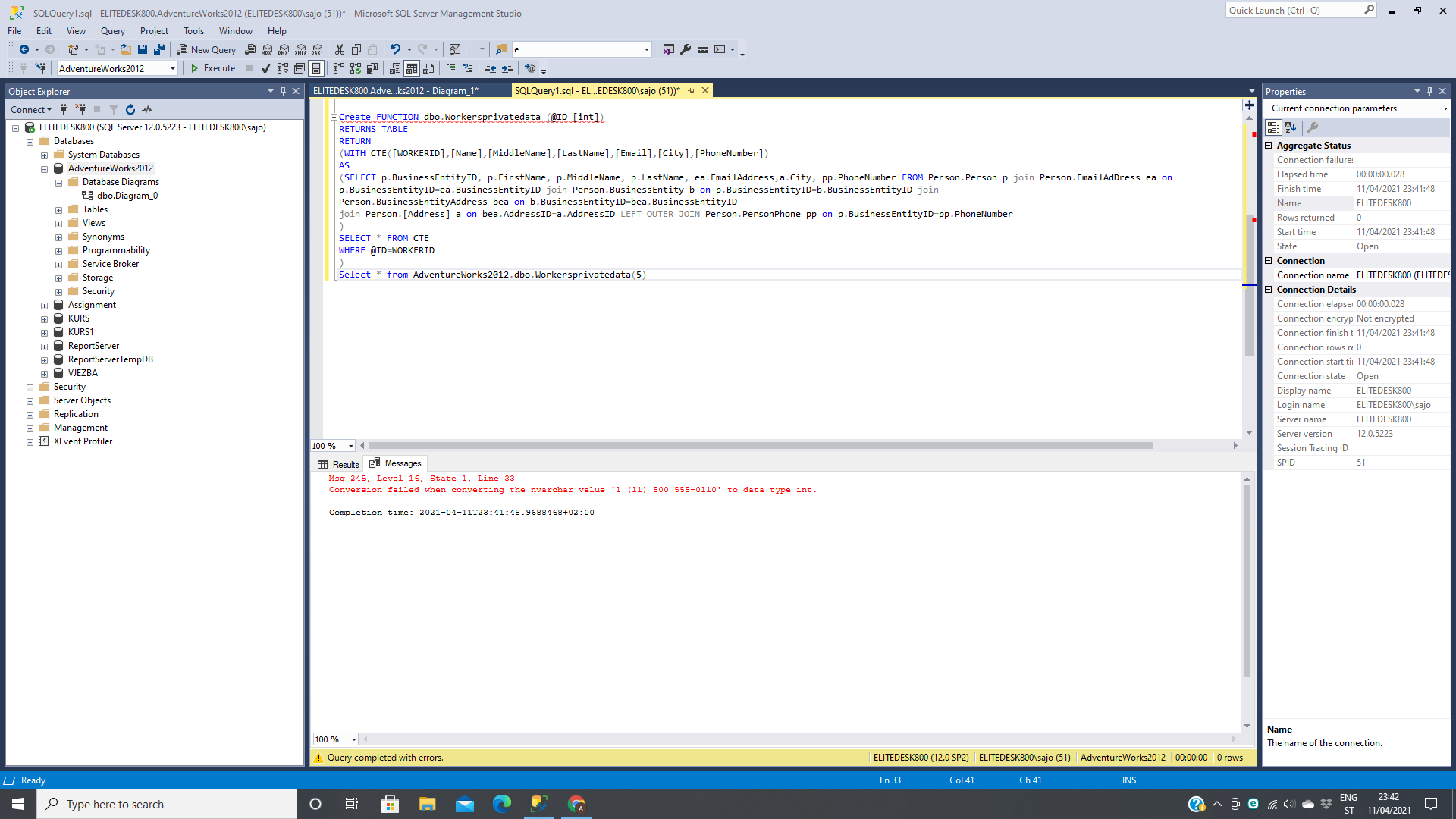Click the Save All icon
Screen dimensions: 1456x819
point(159,49)
